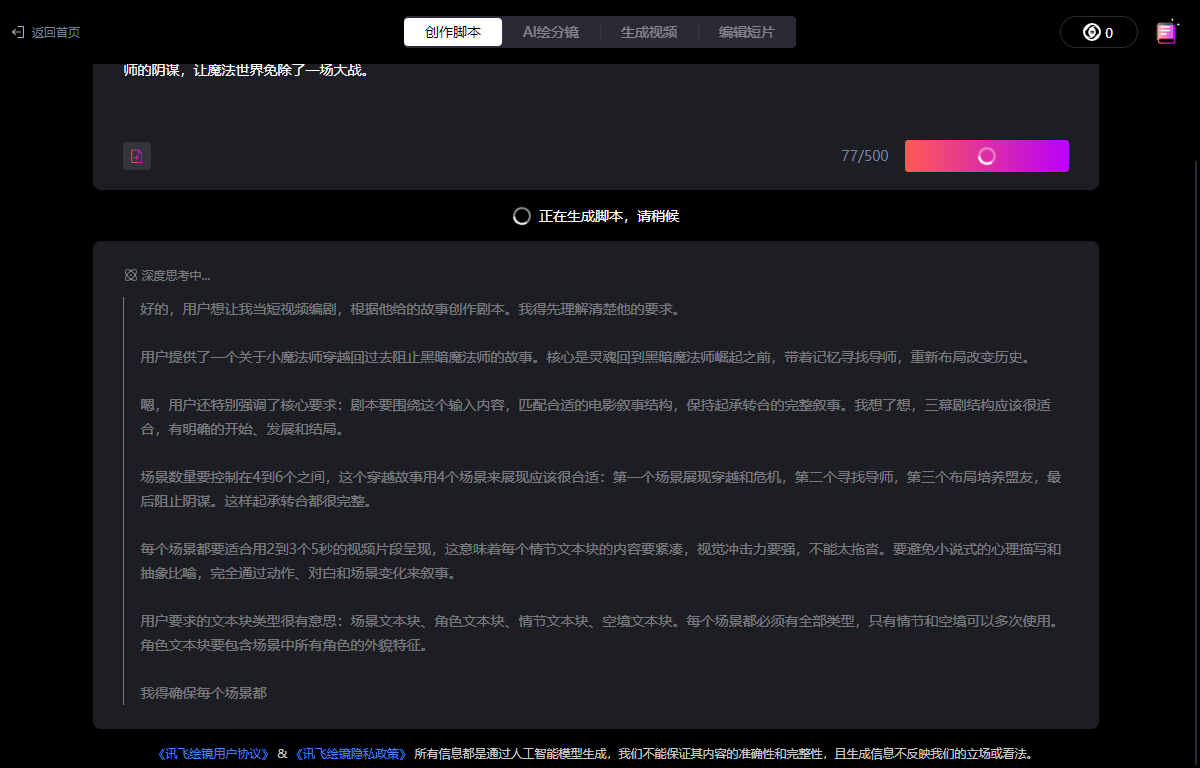The height and width of the screenshot is (768, 1200).
Task: Click the paragraph starting 场景数量要控制在4到6个之间
Action: [x=600, y=489]
